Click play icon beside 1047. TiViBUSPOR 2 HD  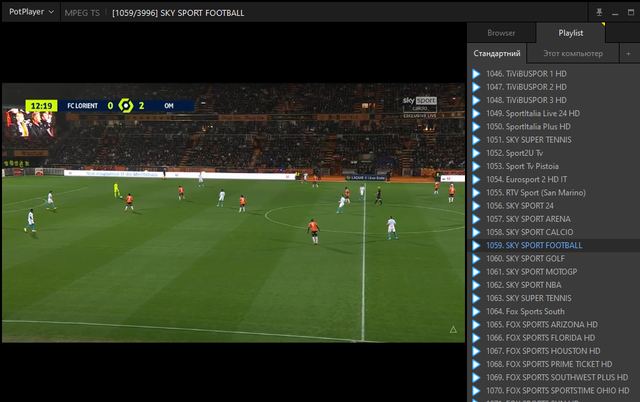pos(476,87)
